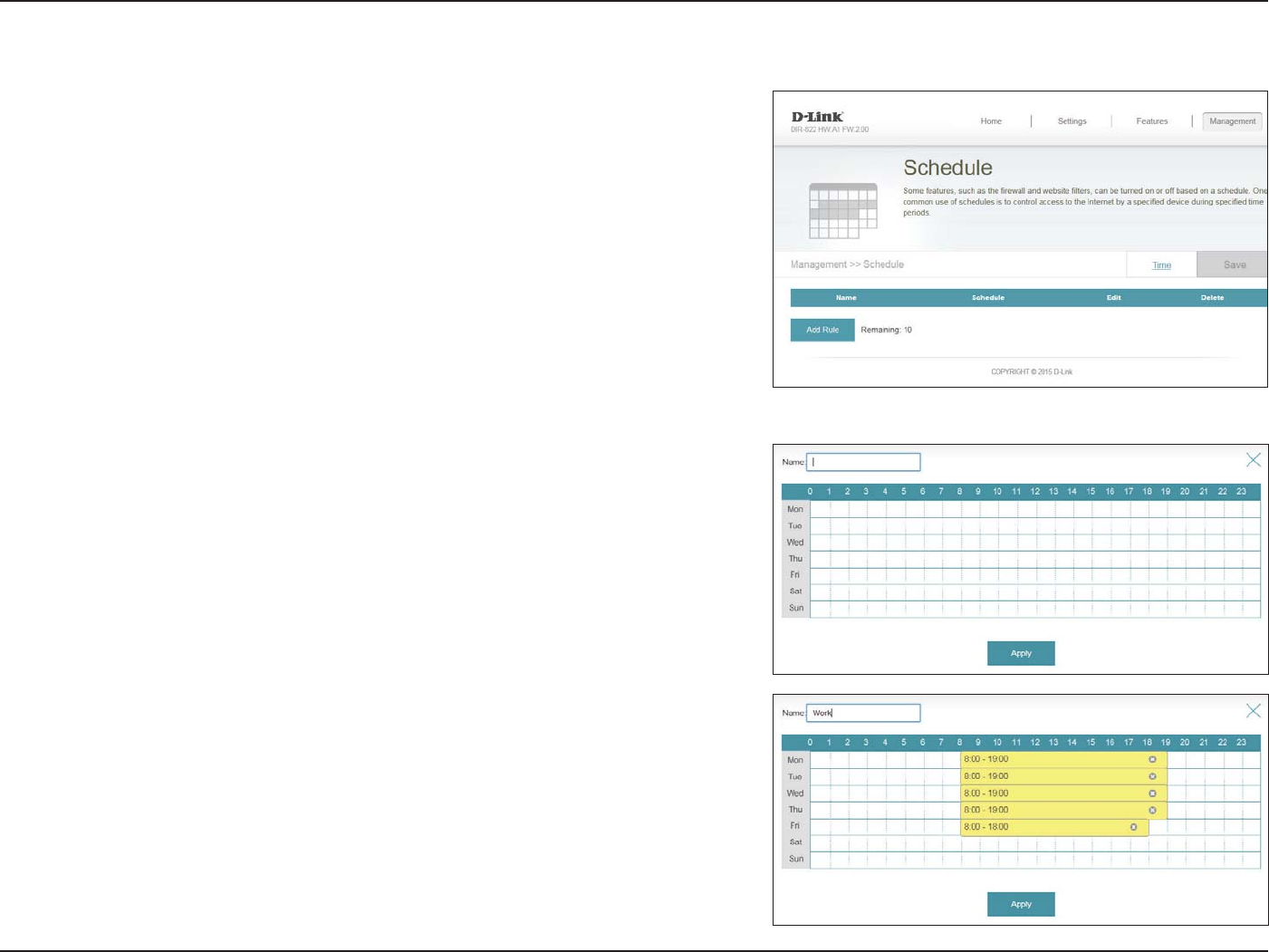The width and height of the screenshot is (1269, 952).
Task: Remove the Thu 8:00 - 19:00 time block
Action: 1152,810
